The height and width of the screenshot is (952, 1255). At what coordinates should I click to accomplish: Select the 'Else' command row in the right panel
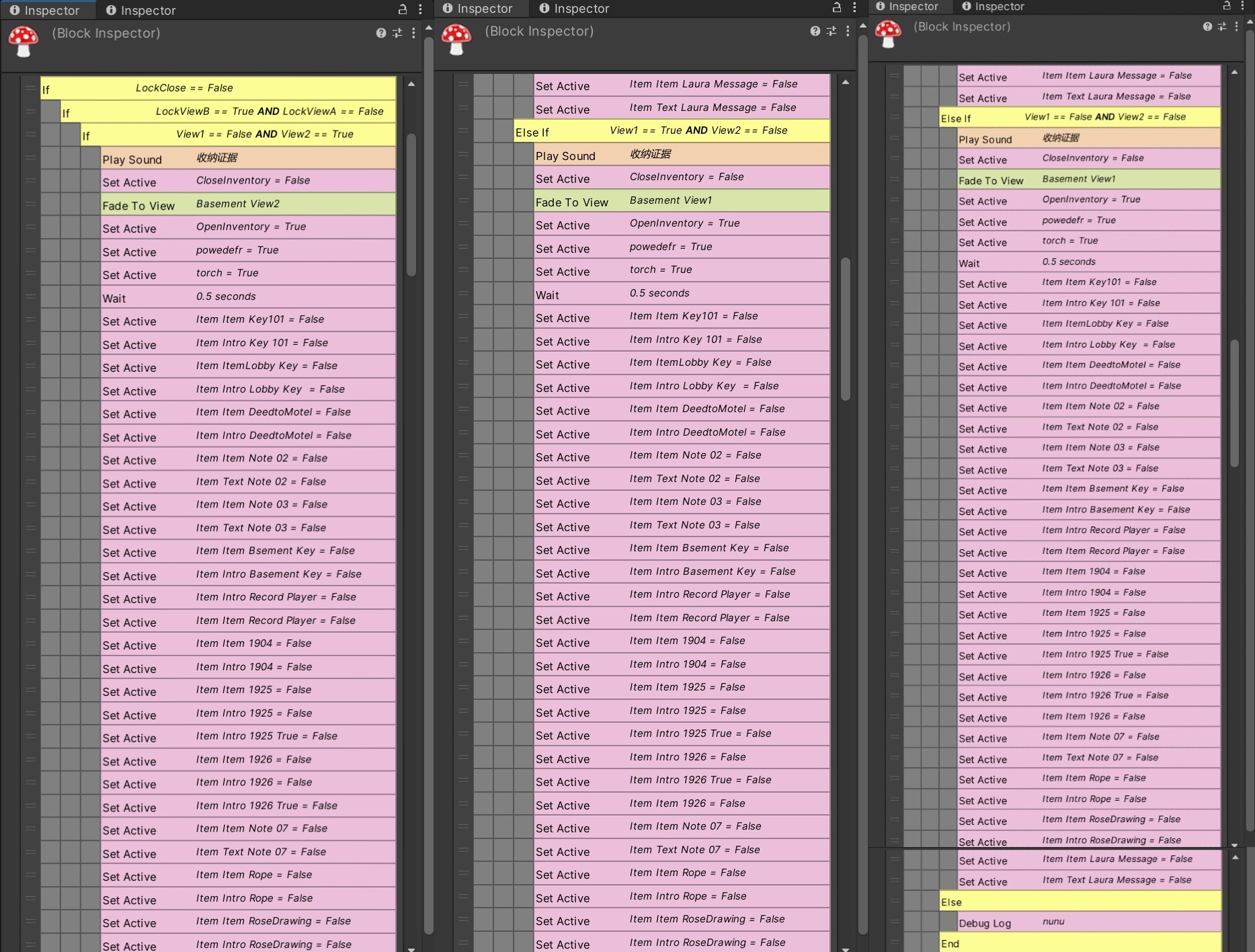click(1080, 902)
